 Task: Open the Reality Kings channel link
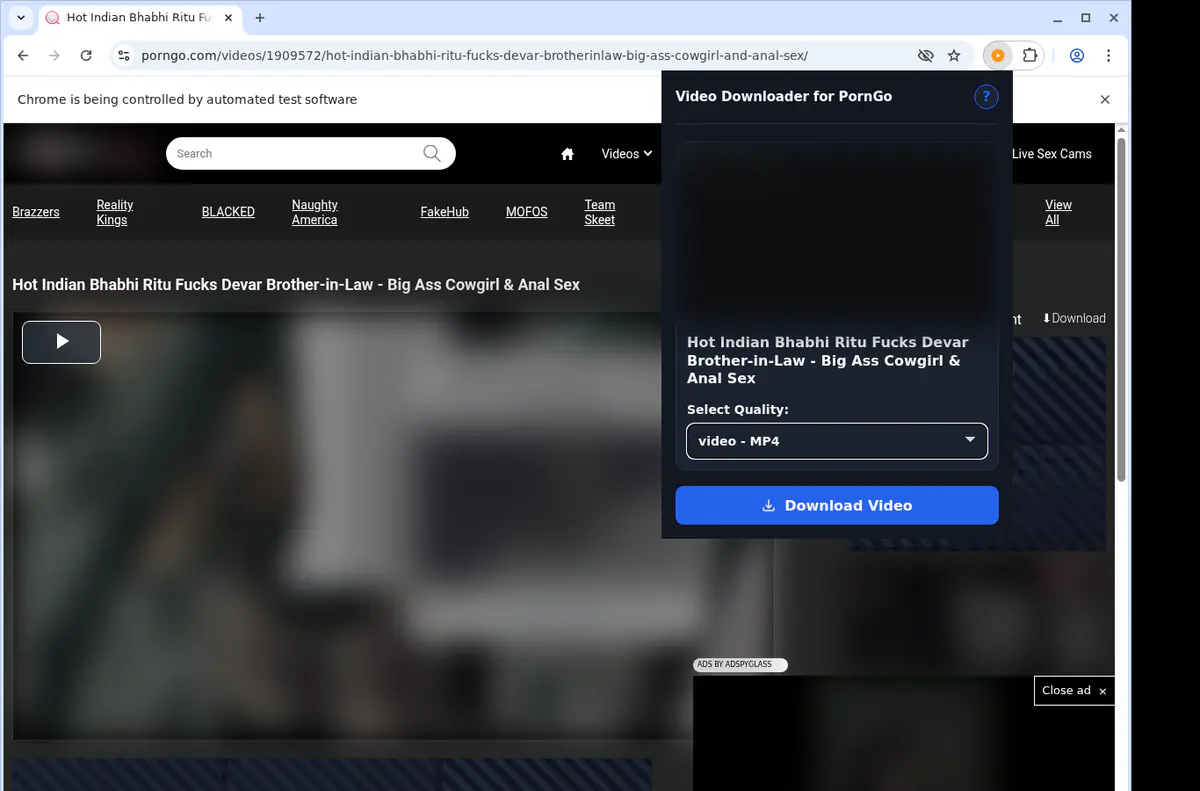(114, 212)
